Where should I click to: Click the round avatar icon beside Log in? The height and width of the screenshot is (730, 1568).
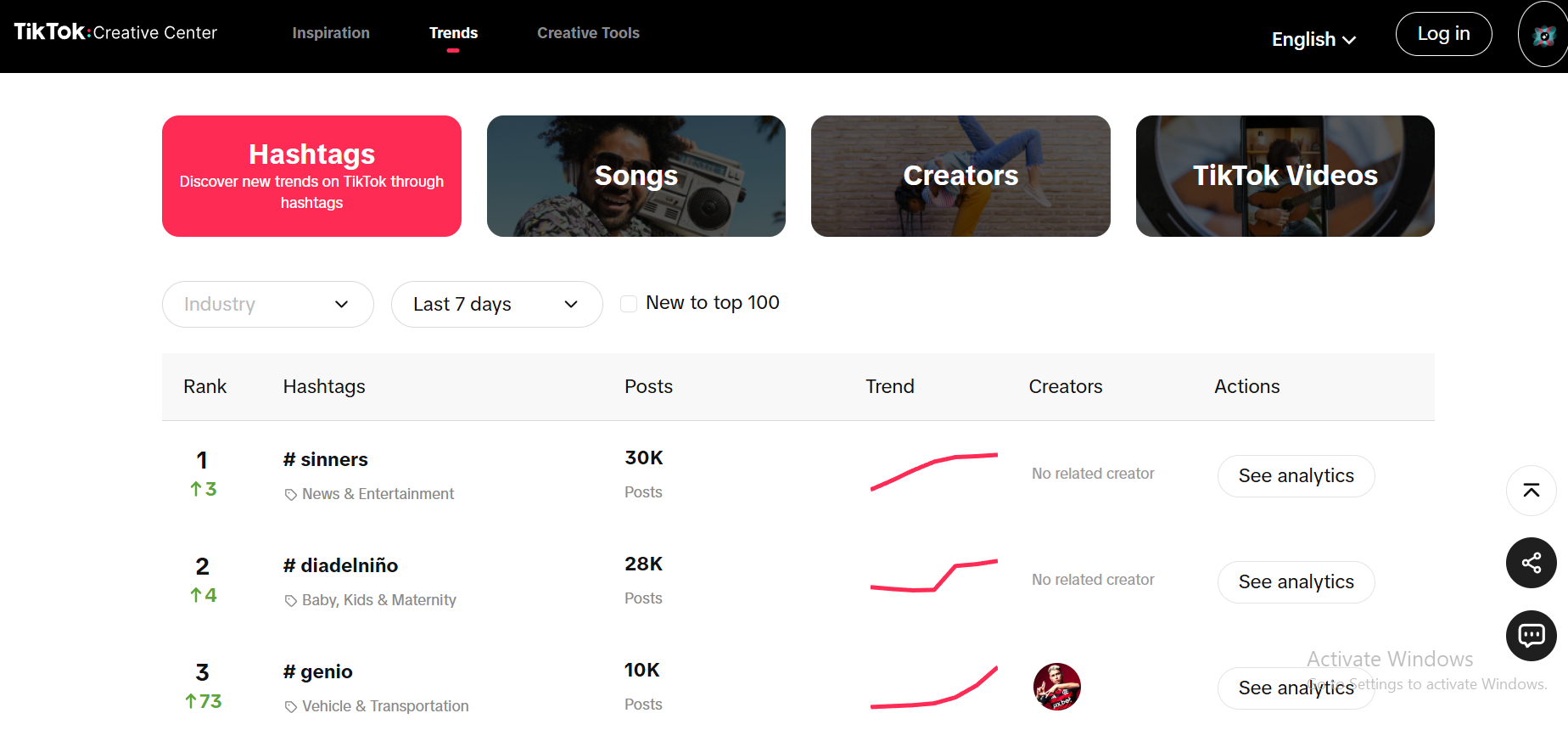click(x=1543, y=35)
